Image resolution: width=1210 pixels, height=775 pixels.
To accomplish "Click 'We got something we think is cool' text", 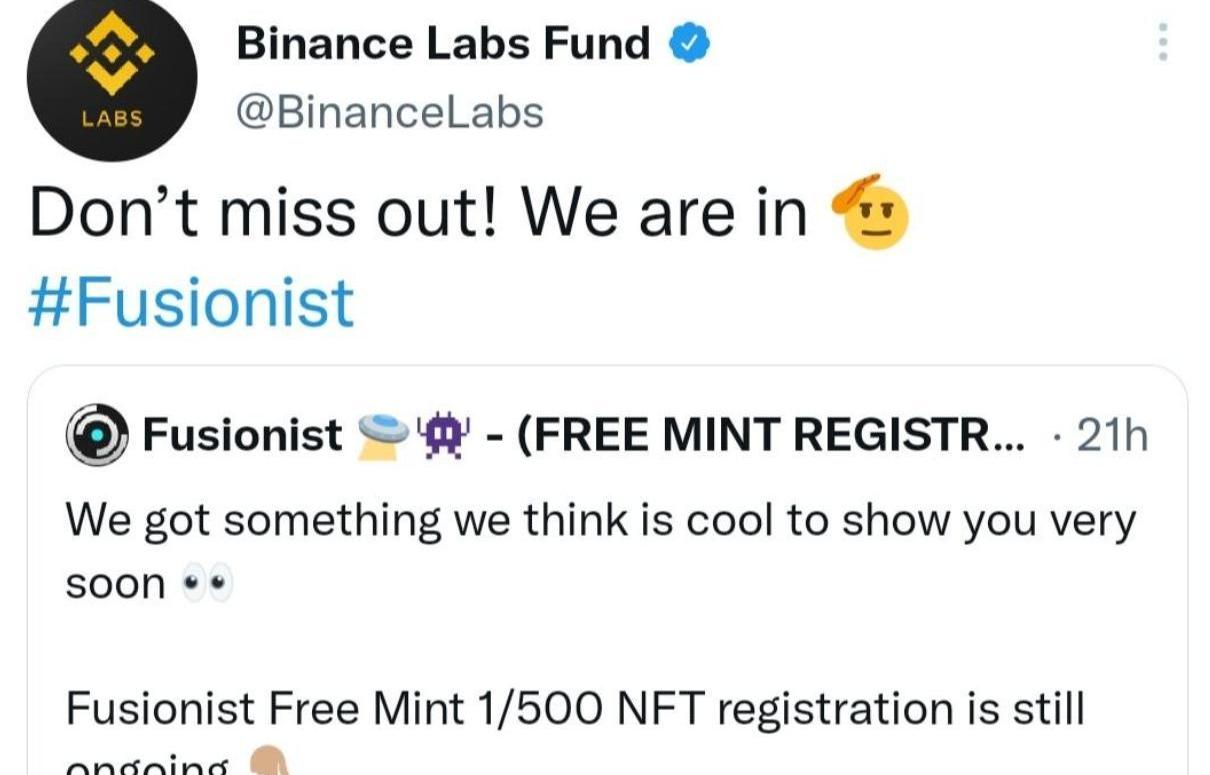I will tap(600, 521).
